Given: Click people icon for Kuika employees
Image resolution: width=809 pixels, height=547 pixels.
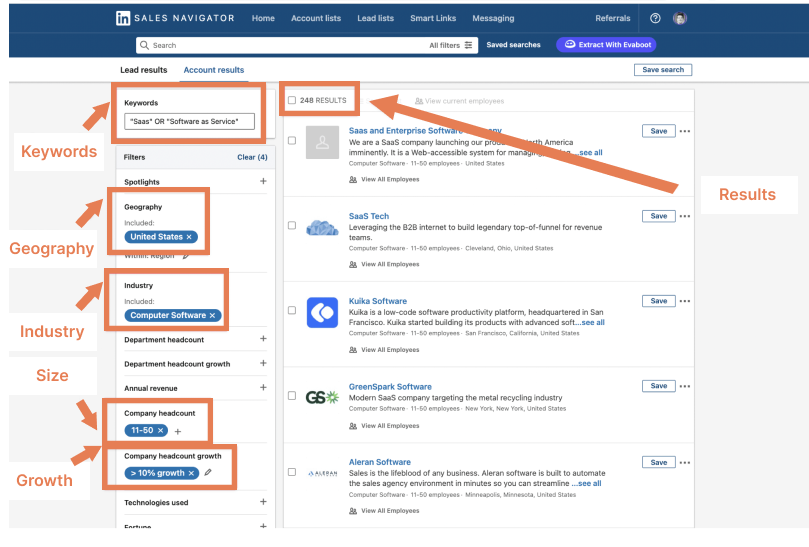Looking at the screenshot, I should [x=353, y=350].
